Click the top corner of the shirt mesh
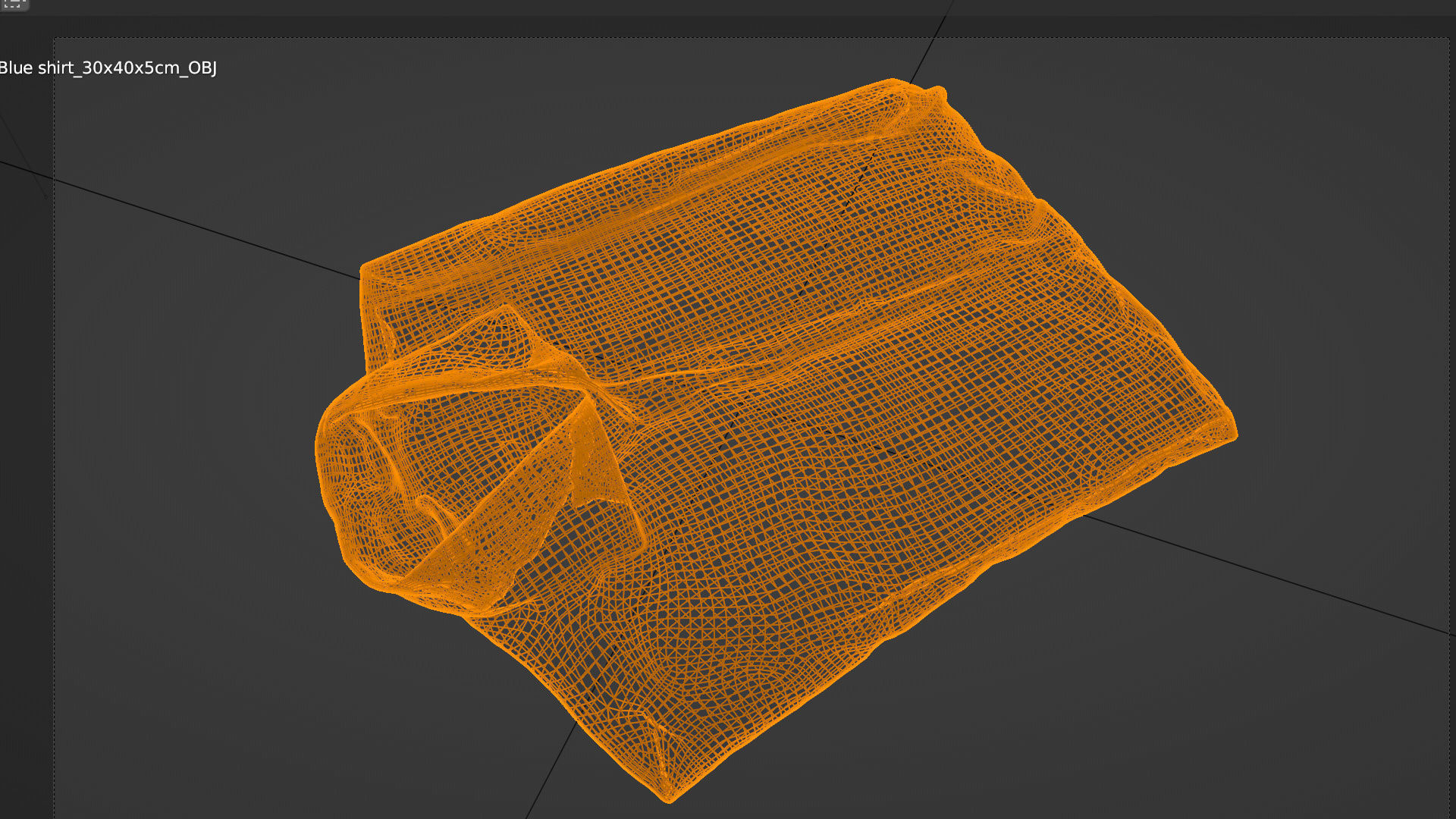The width and height of the screenshot is (1456, 819). pyautogui.click(x=893, y=82)
